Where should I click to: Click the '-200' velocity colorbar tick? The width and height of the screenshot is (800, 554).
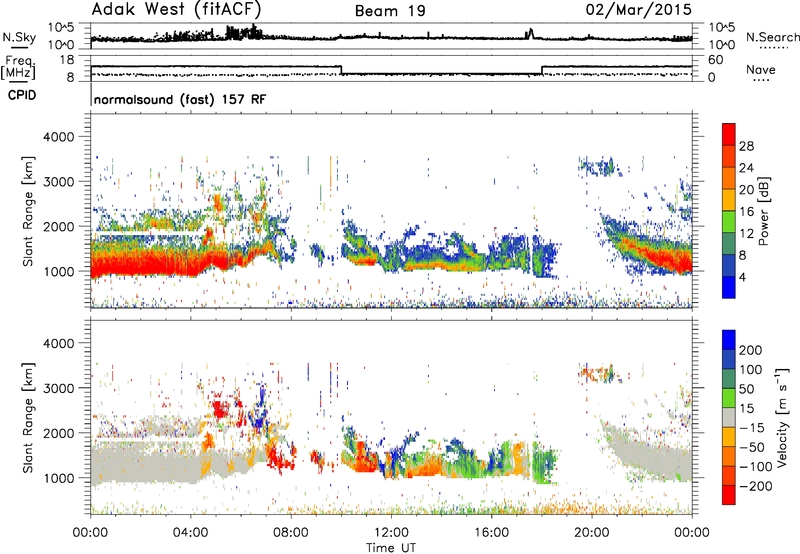tap(755, 486)
